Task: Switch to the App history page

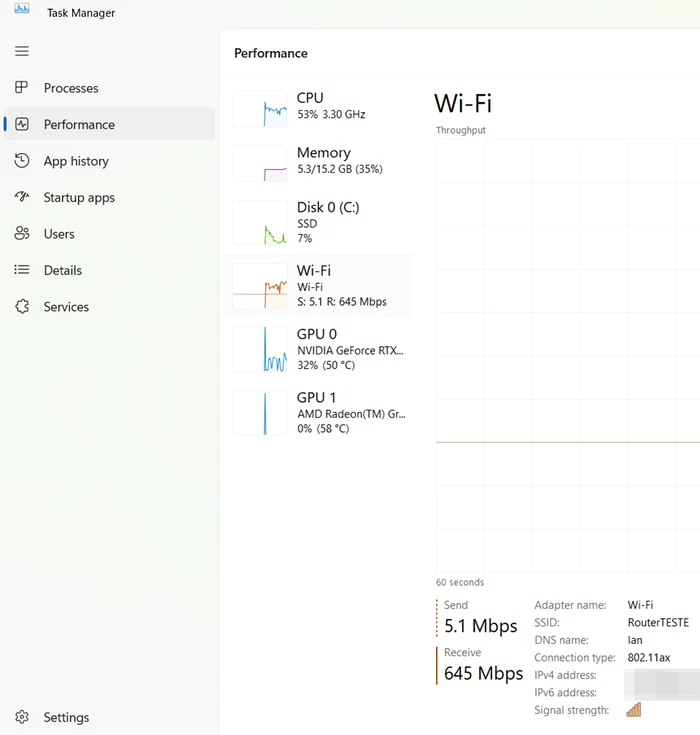Action: (x=76, y=161)
